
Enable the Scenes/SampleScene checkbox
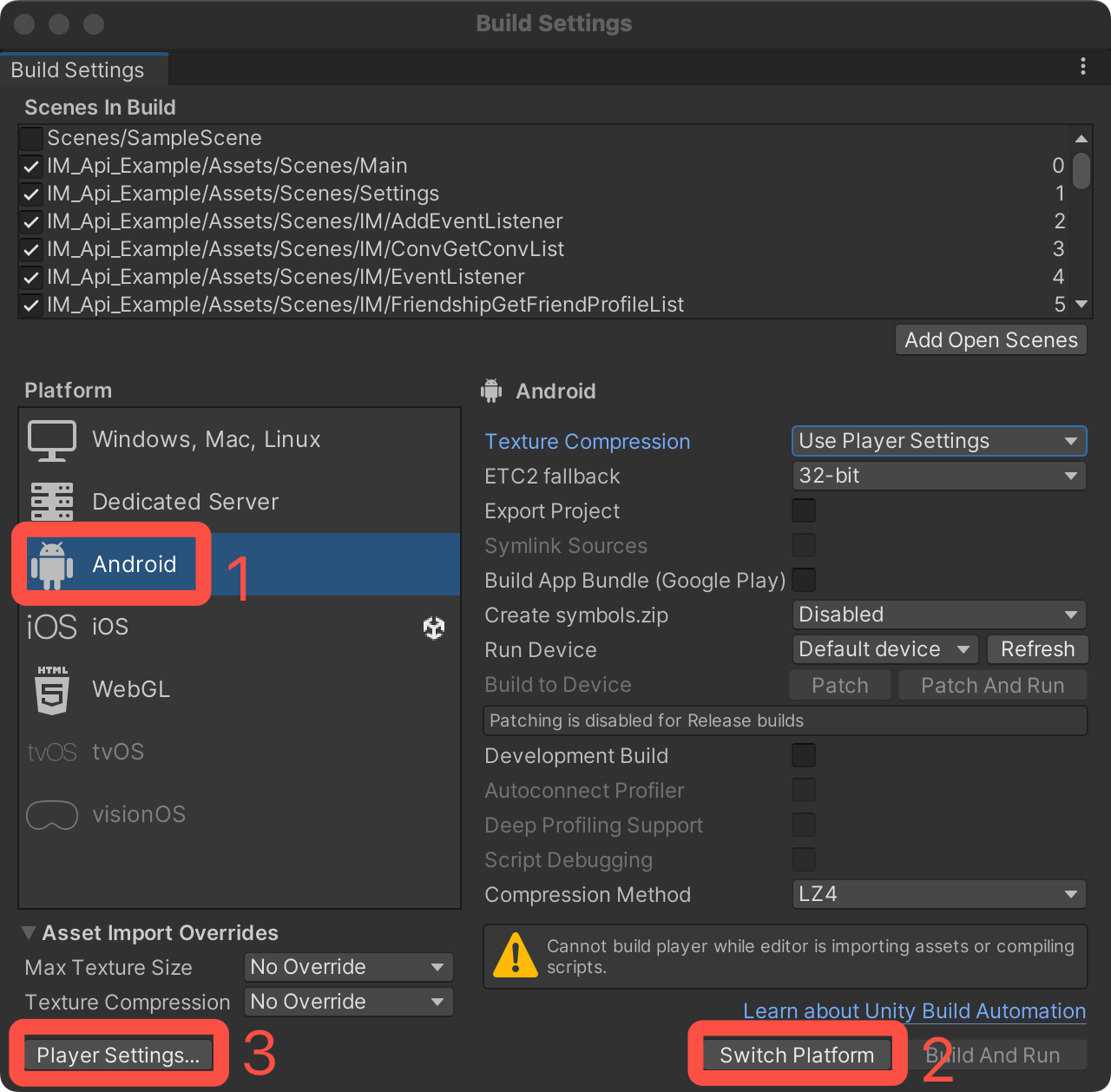(x=31, y=138)
